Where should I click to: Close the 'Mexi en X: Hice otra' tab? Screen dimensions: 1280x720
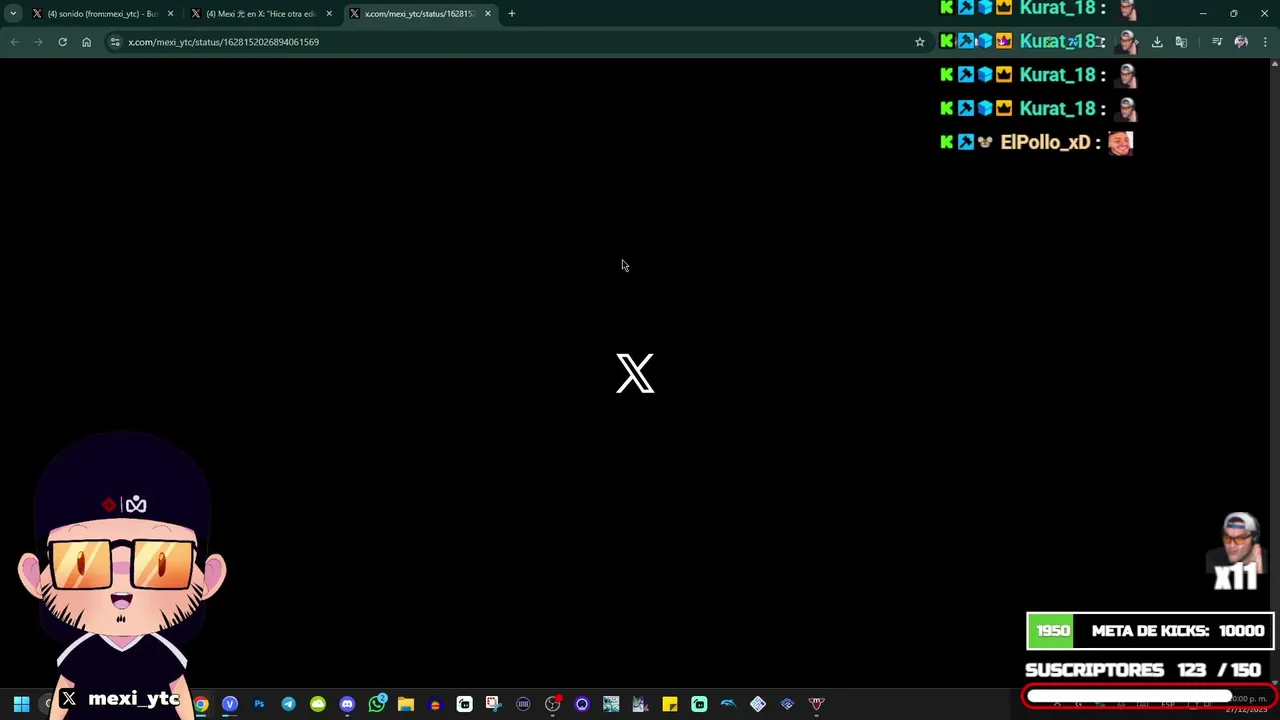point(329,14)
